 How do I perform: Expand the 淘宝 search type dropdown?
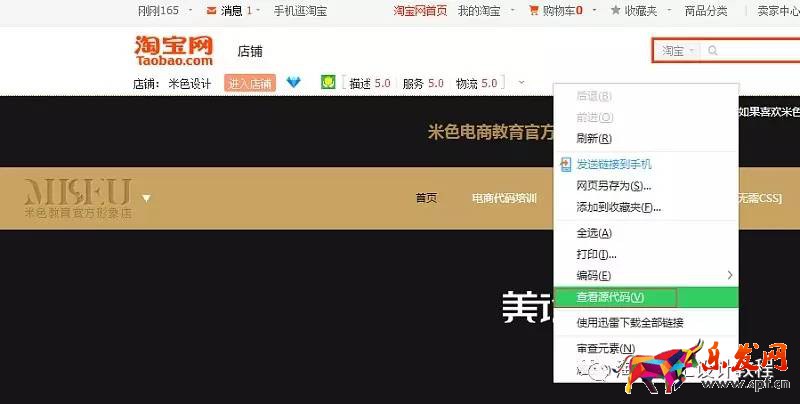[677, 51]
